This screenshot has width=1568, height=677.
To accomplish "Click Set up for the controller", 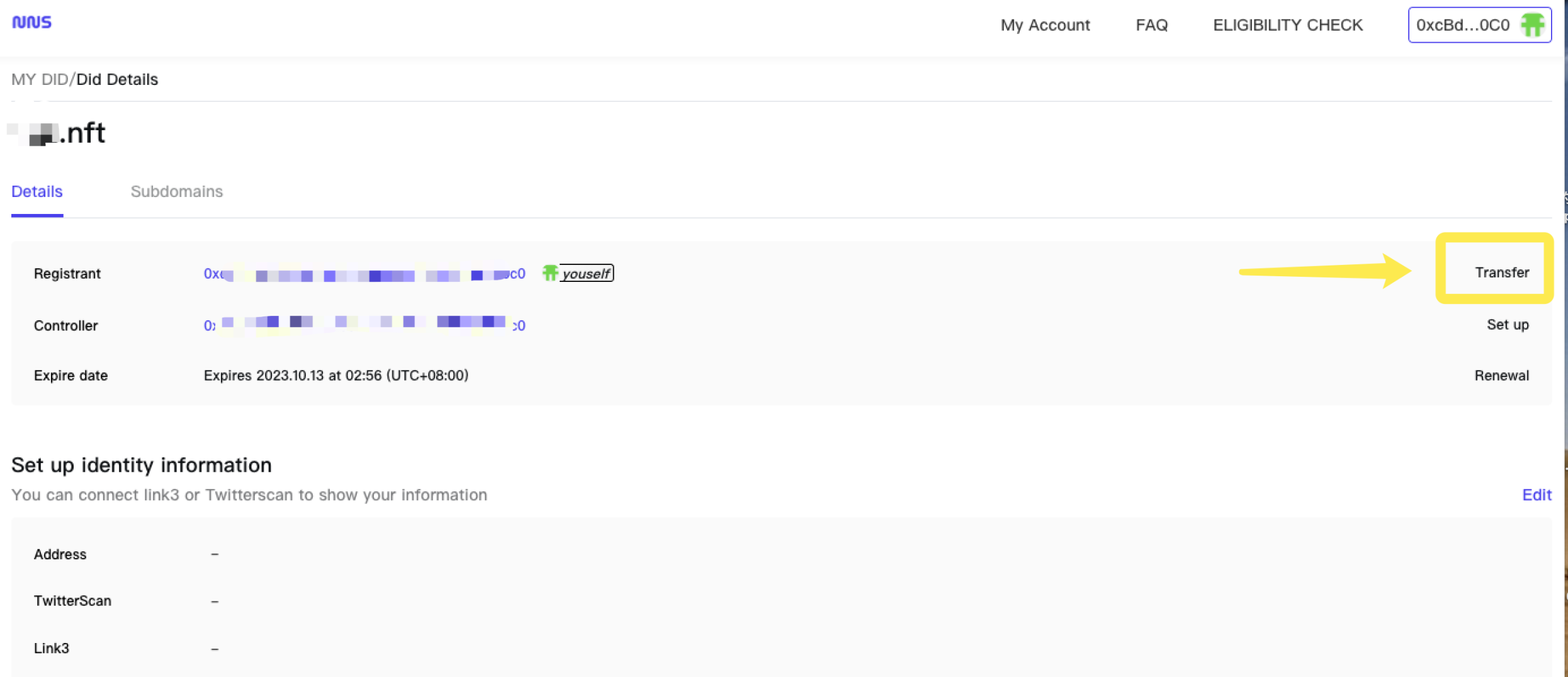I will (1507, 325).
